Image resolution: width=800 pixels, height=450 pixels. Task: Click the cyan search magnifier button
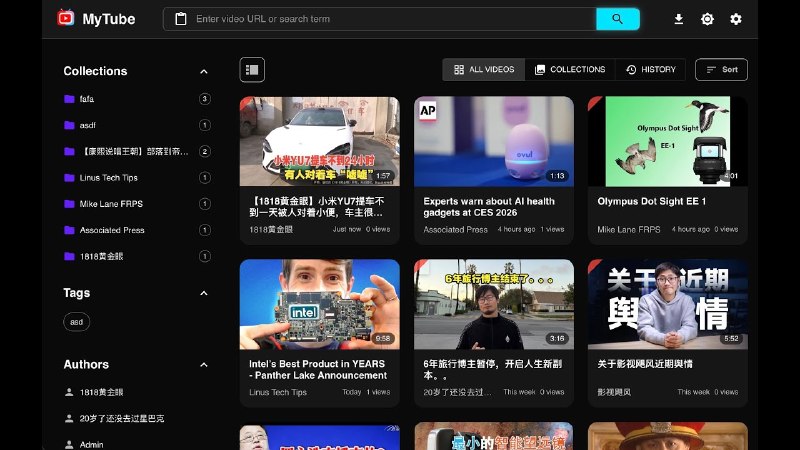[617, 19]
